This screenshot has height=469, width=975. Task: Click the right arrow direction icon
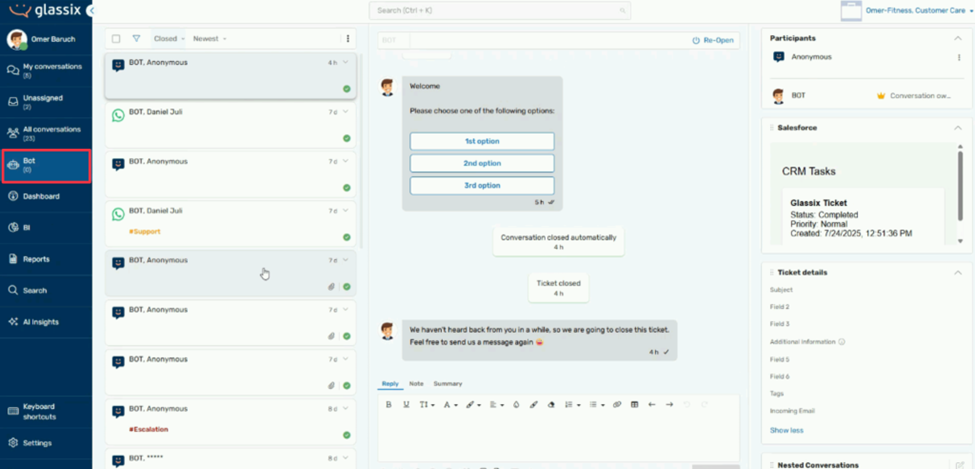pyautogui.click(x=669, y=404)
